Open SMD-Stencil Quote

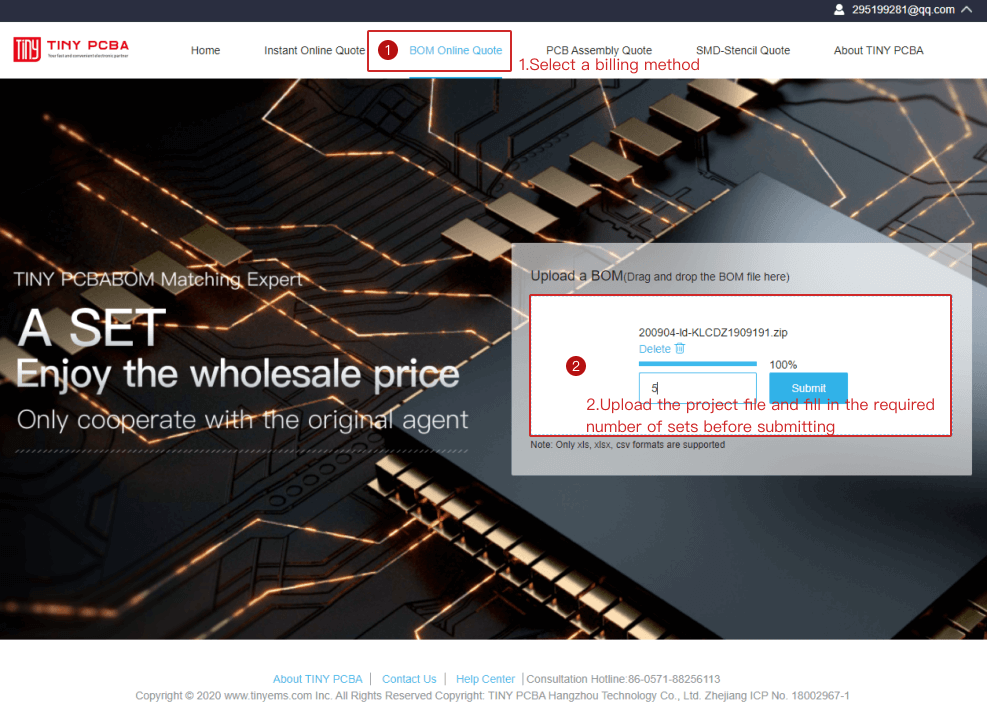(x=743, y=50)
